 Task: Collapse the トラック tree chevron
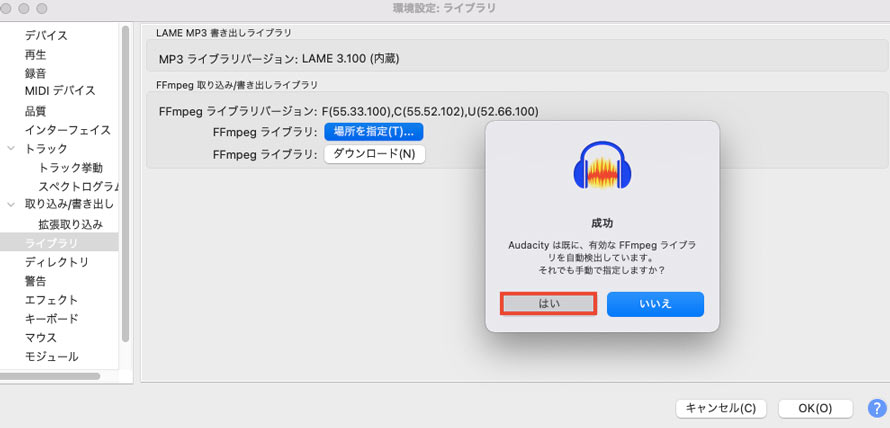pos(11,149)
